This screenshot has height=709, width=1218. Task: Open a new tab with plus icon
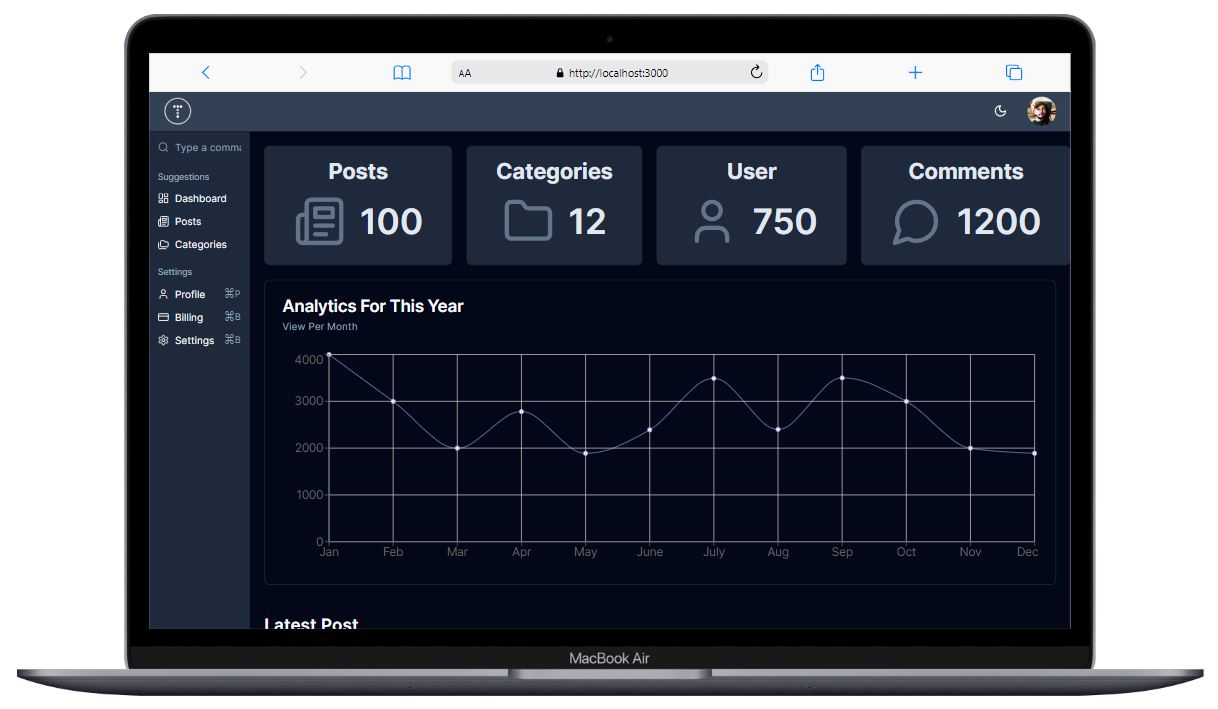[915, 72]
